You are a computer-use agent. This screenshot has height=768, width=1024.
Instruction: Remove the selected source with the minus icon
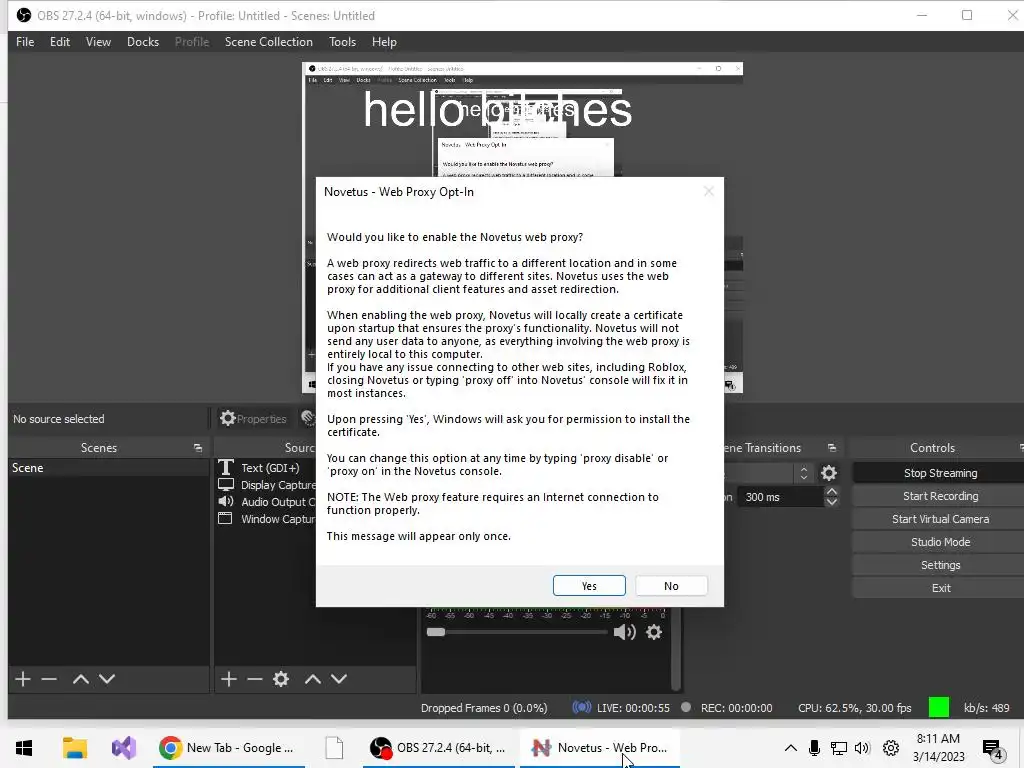point(255,679)
